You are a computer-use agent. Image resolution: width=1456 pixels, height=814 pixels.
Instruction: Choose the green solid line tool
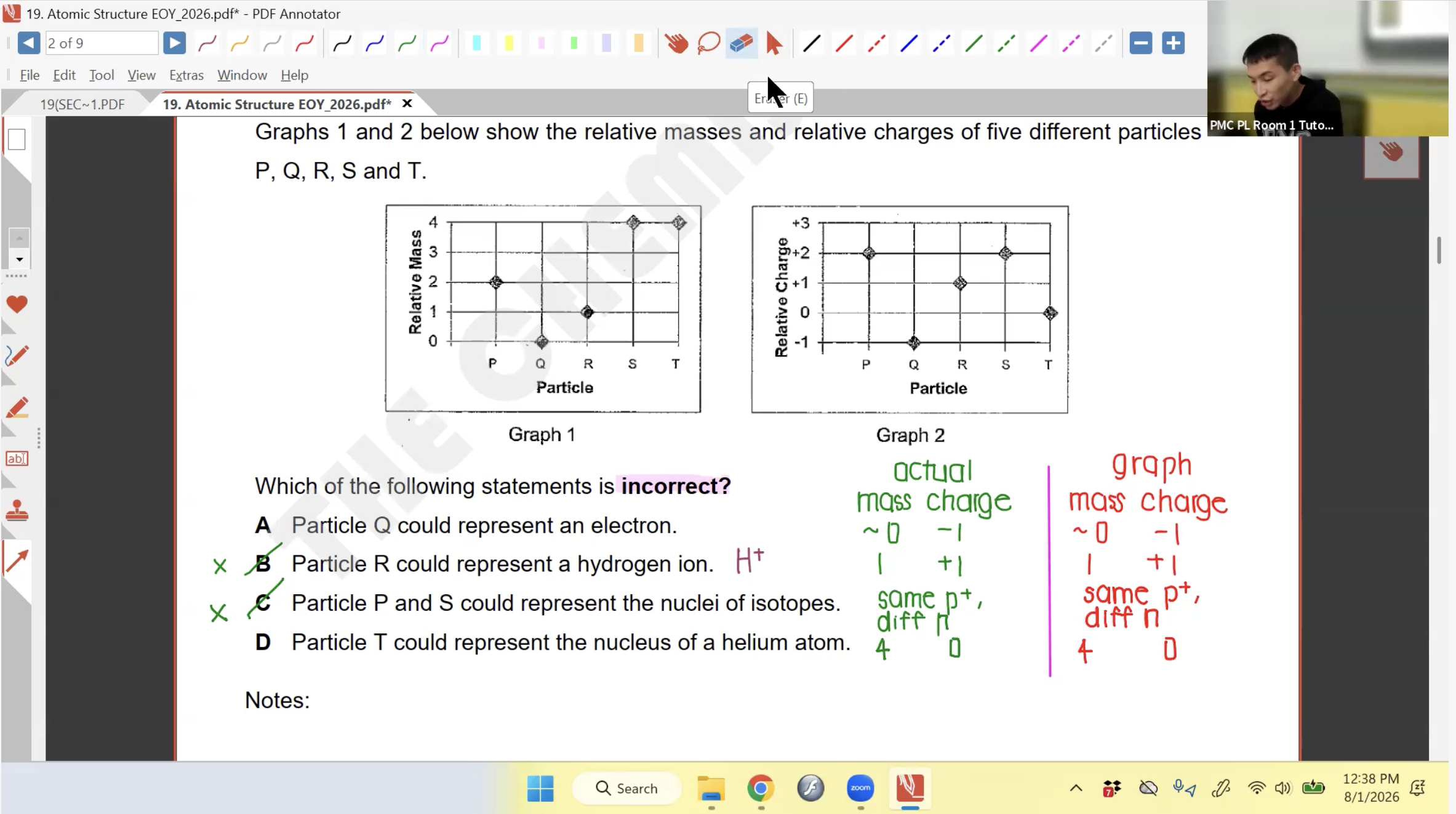[974, 43]
